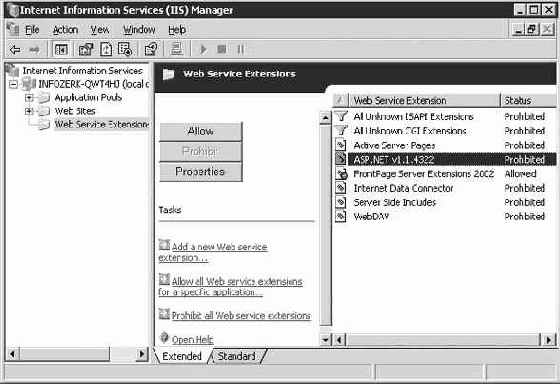
Task: Click the Properties button
Action: [x=201, y=172]
